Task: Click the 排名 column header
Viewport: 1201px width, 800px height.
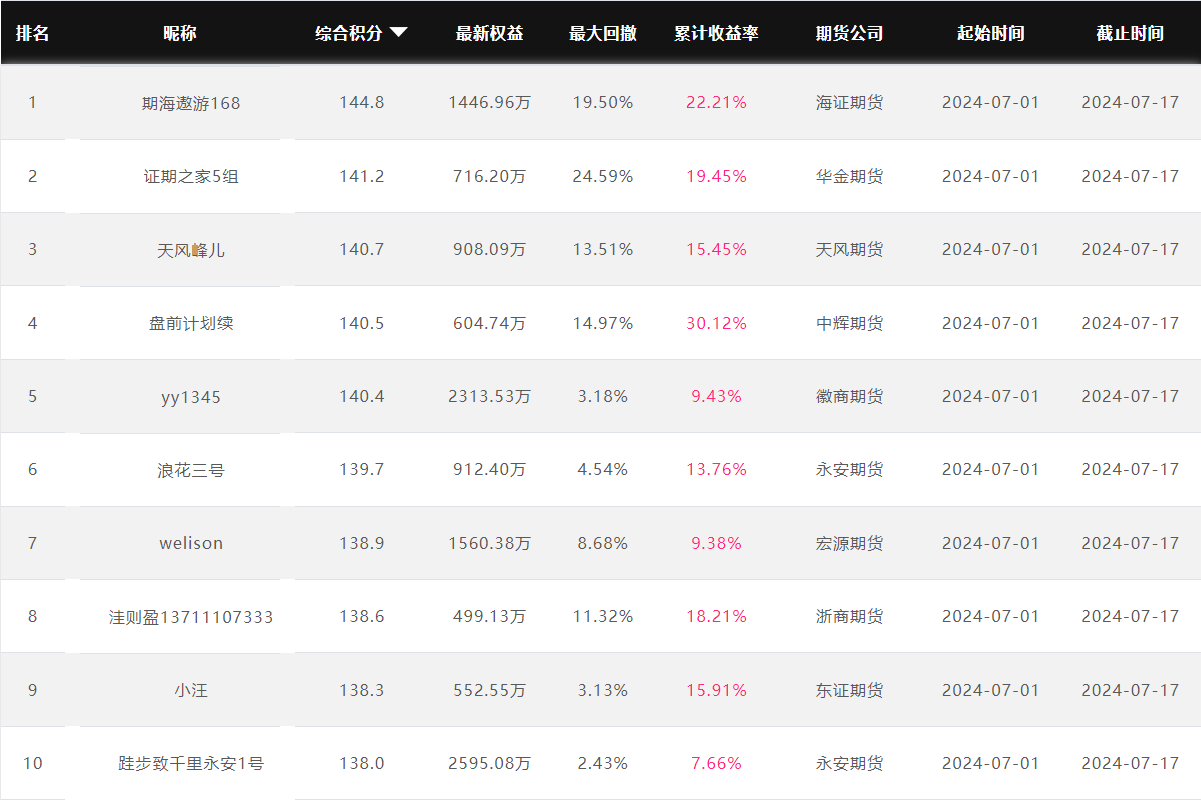Action: (x=32, y=33)
